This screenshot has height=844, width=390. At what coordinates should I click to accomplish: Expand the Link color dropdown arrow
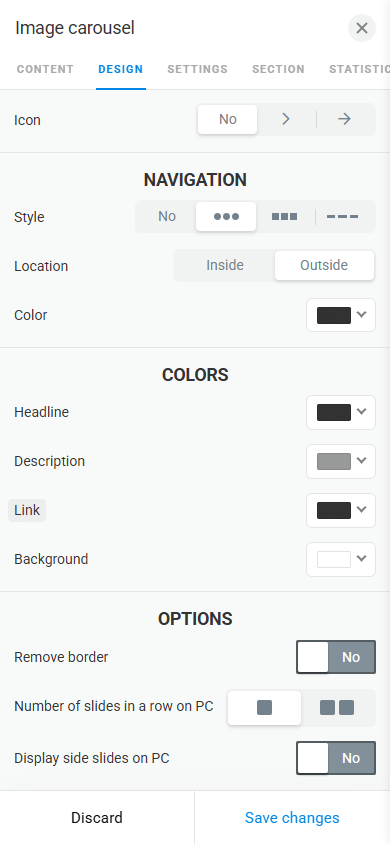(362, 510)
